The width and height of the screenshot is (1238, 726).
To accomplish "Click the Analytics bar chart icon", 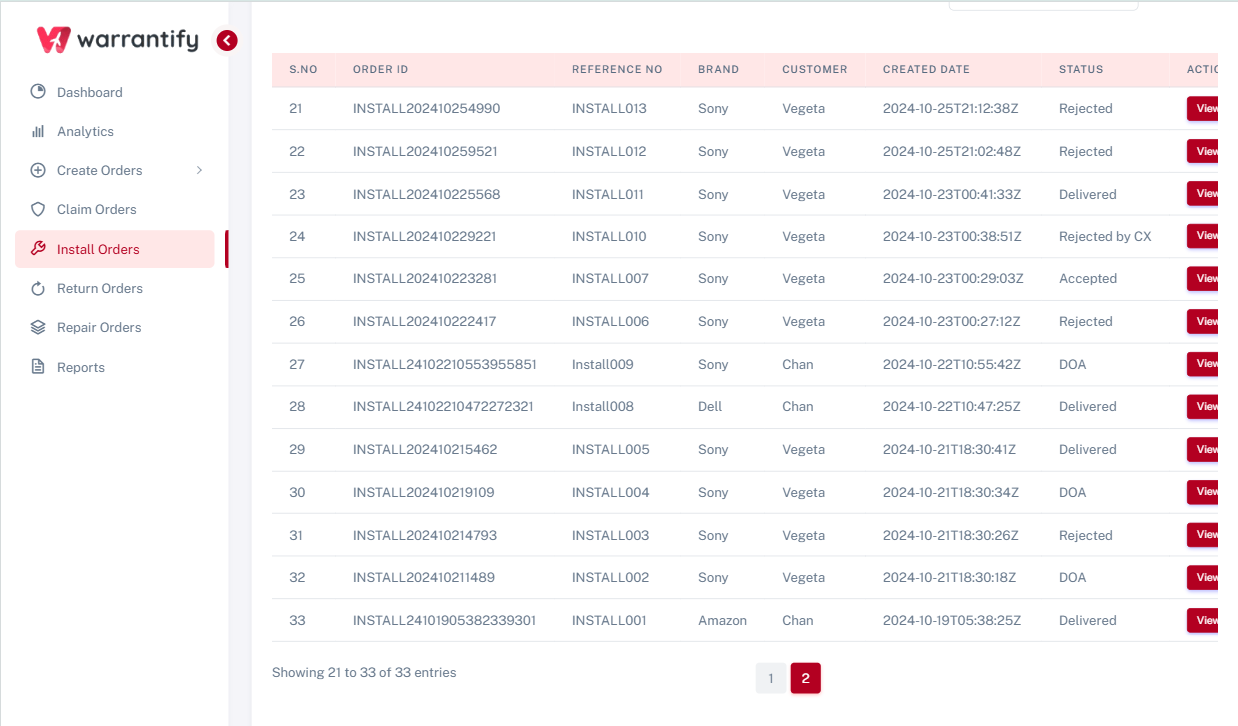I will 38,131.
